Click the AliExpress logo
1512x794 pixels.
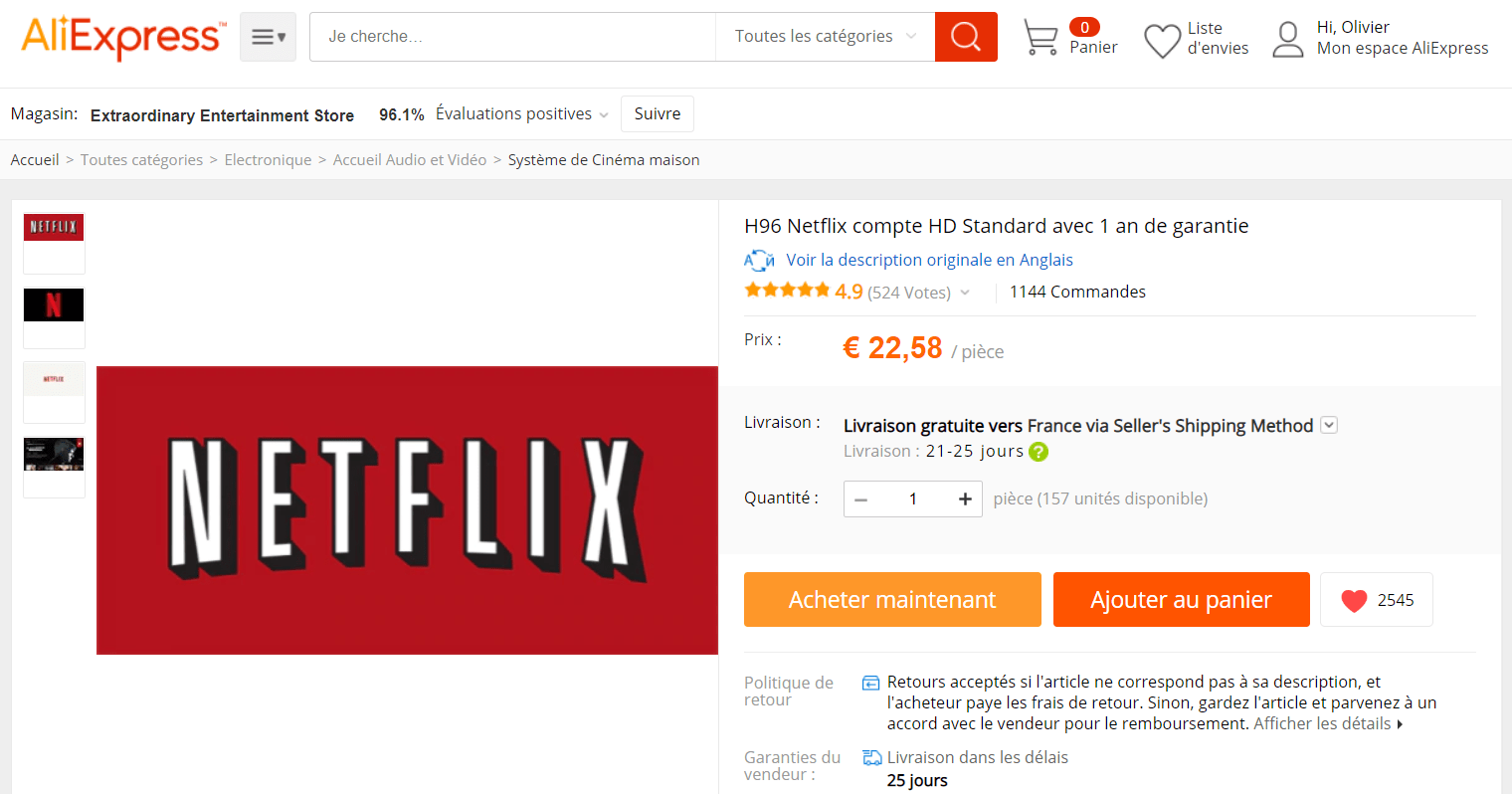coord(123,38)
